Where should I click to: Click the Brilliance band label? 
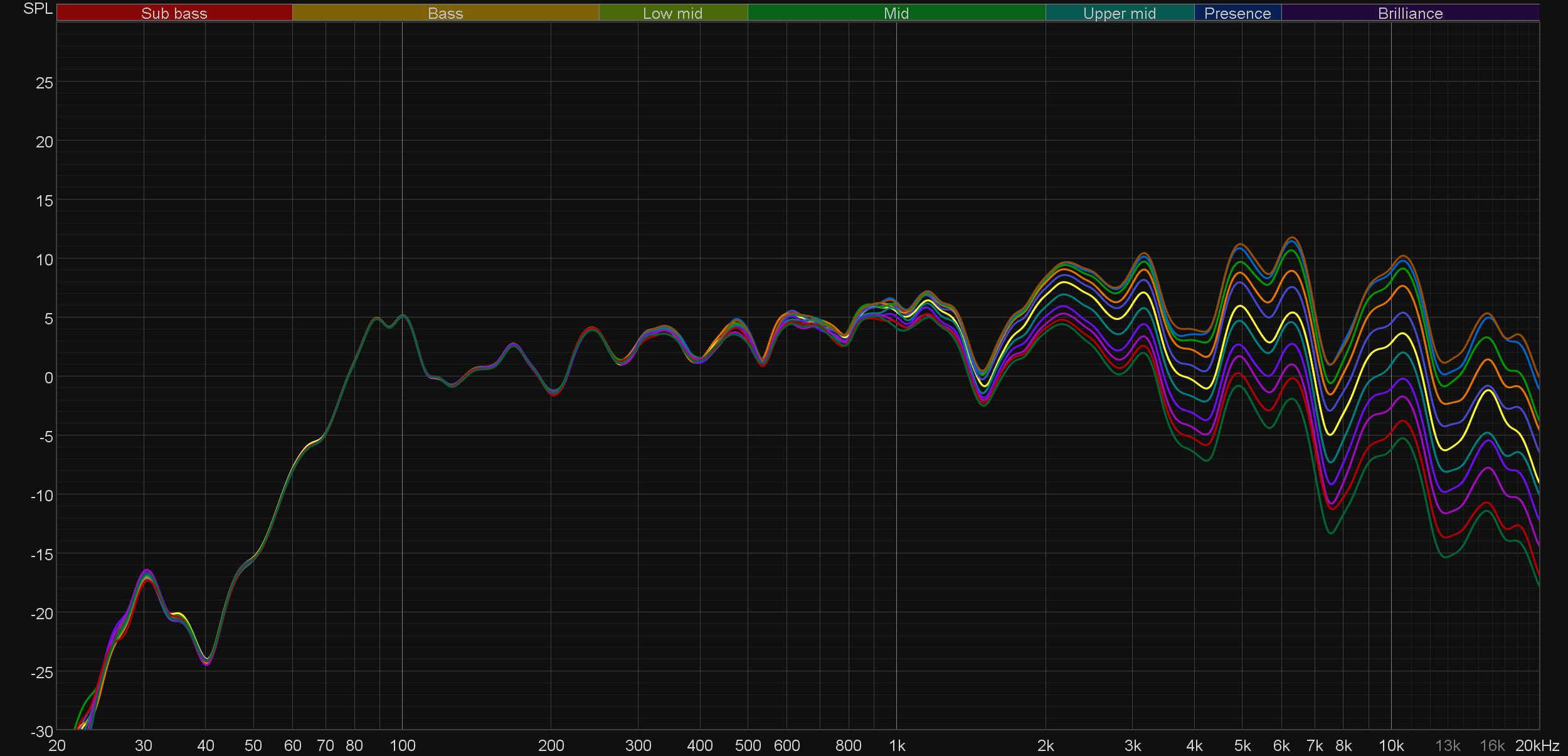(1410, 13)
